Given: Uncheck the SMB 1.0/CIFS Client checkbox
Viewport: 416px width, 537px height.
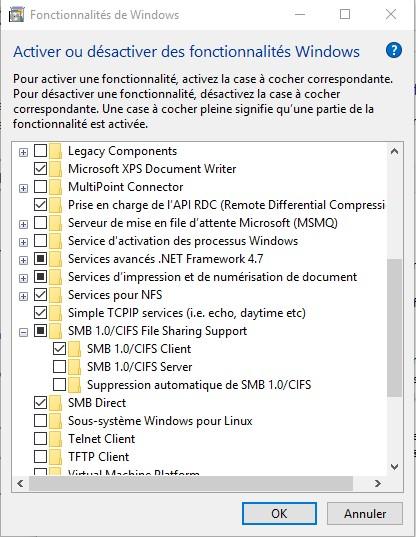Looking at the screenshot, I should pyautogui.click(x=60, y=349).
